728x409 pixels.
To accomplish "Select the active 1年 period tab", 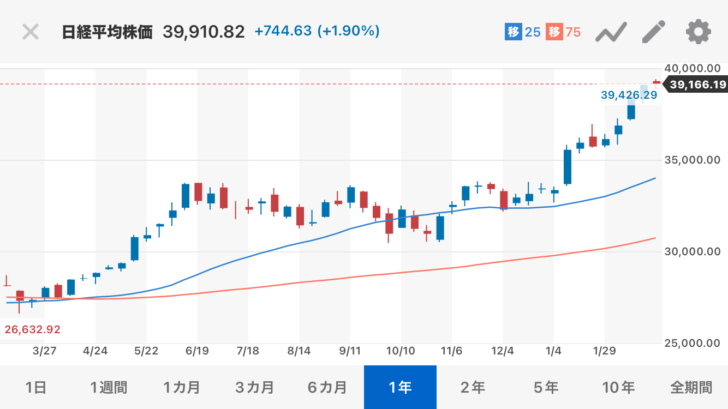I will [x=400, y=387].
